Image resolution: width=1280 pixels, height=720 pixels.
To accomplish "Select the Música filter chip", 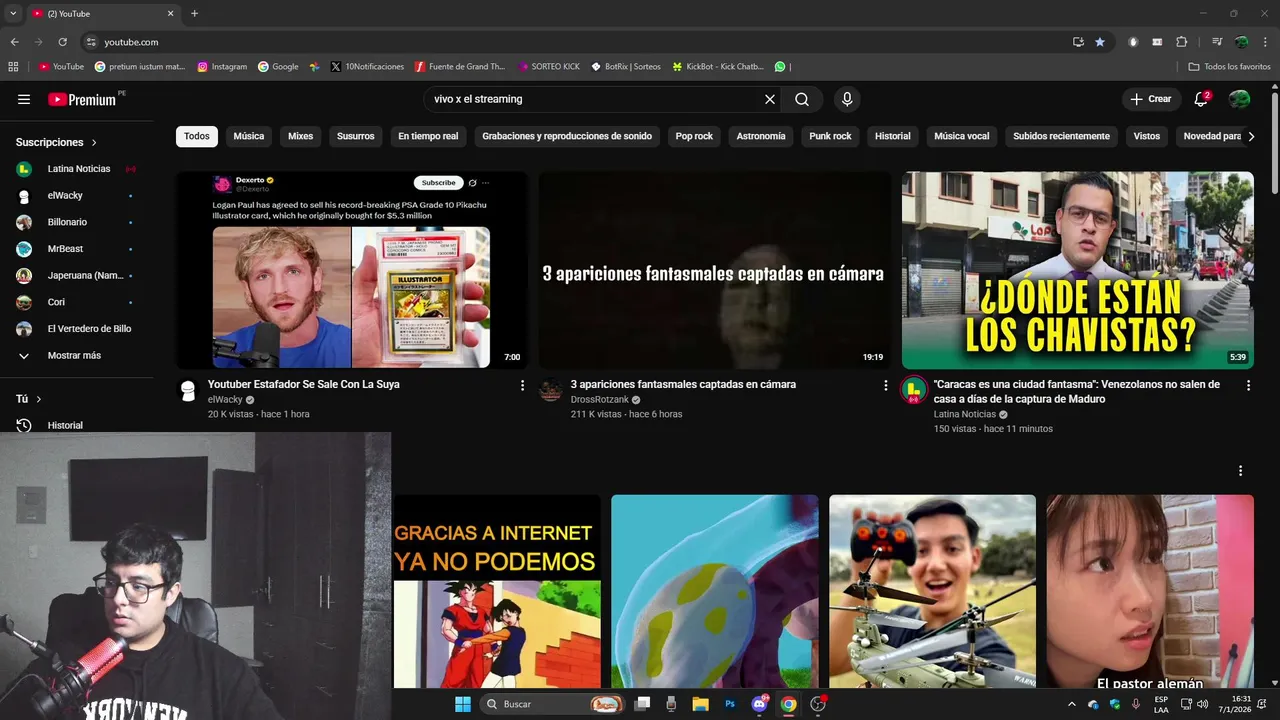I will click(x=249, y=136).
